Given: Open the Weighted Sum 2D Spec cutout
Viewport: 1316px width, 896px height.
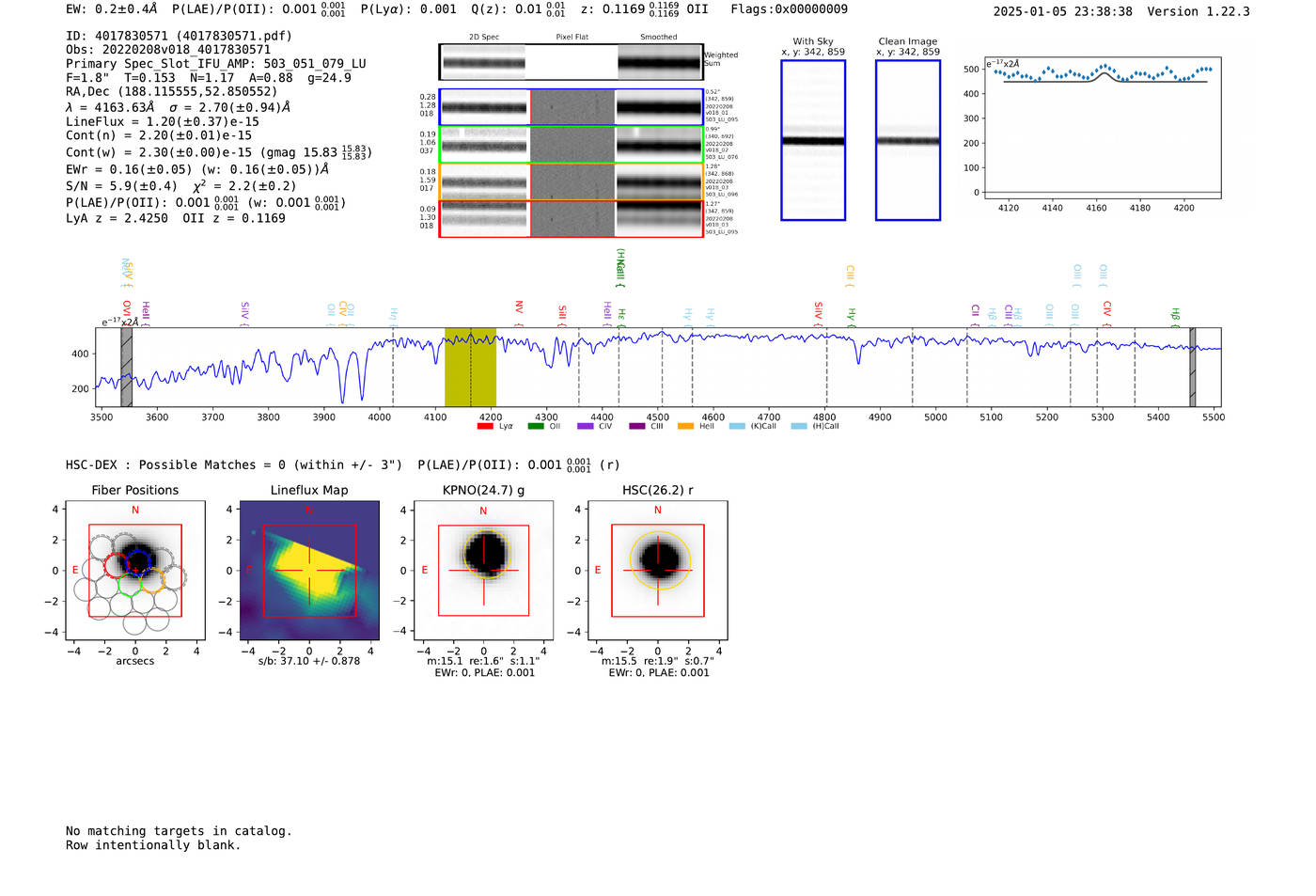Looking at the screenshot, I should click(484, 63).
